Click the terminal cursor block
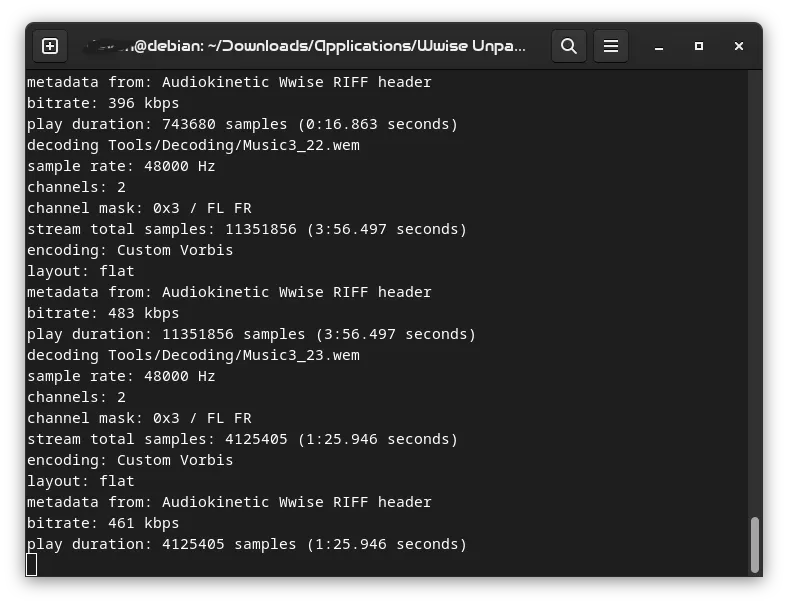The width and height of the screenshot is (788, 605). (32, 565)
